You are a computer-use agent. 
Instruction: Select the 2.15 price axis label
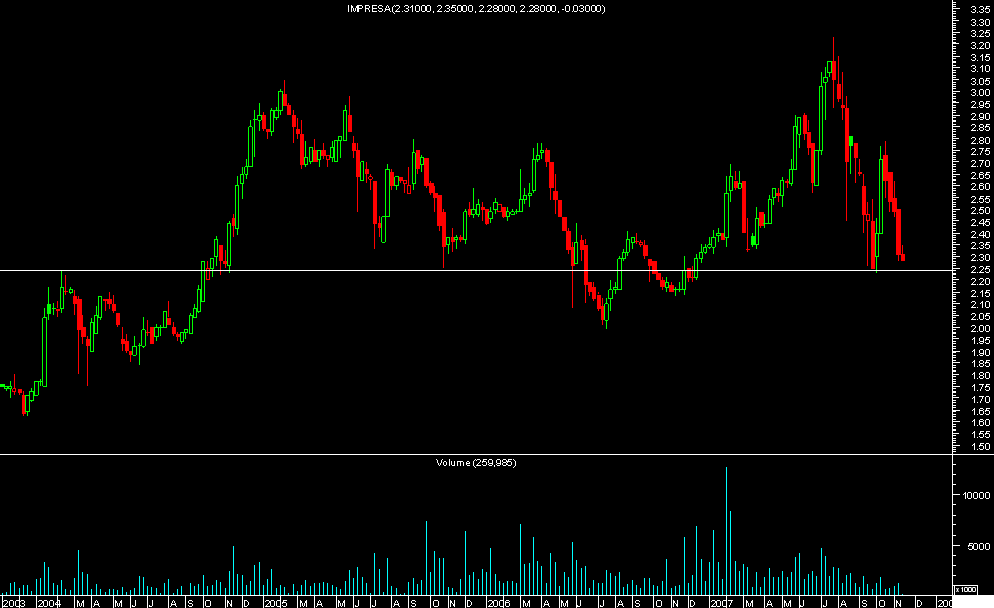coord(980,294)
